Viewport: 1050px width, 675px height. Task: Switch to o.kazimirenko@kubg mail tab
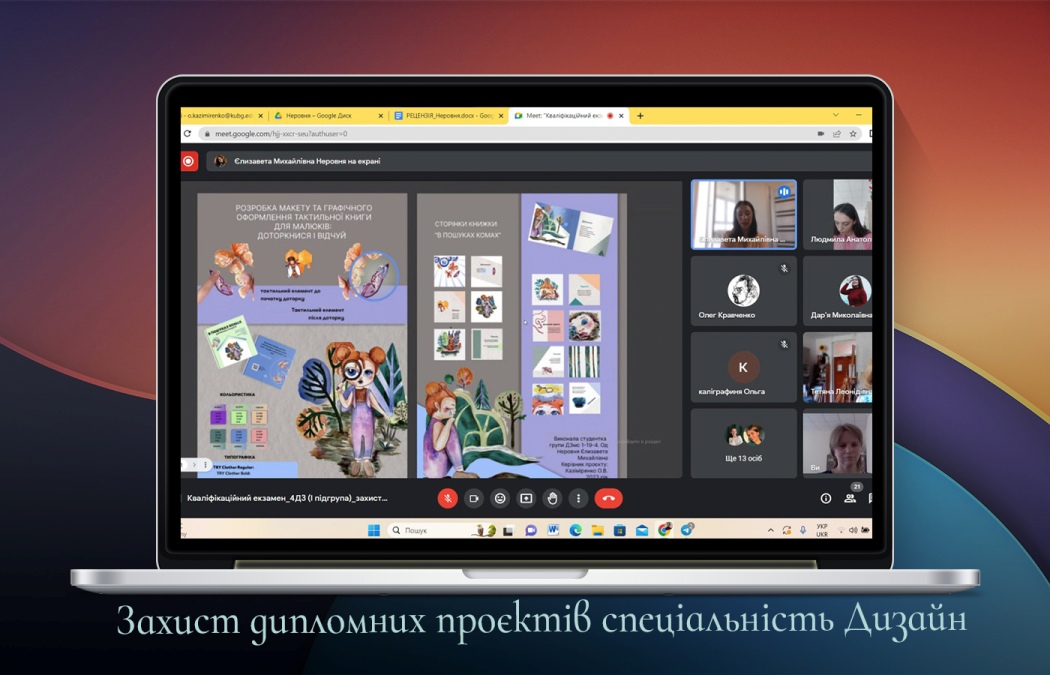tap(222, 116)
